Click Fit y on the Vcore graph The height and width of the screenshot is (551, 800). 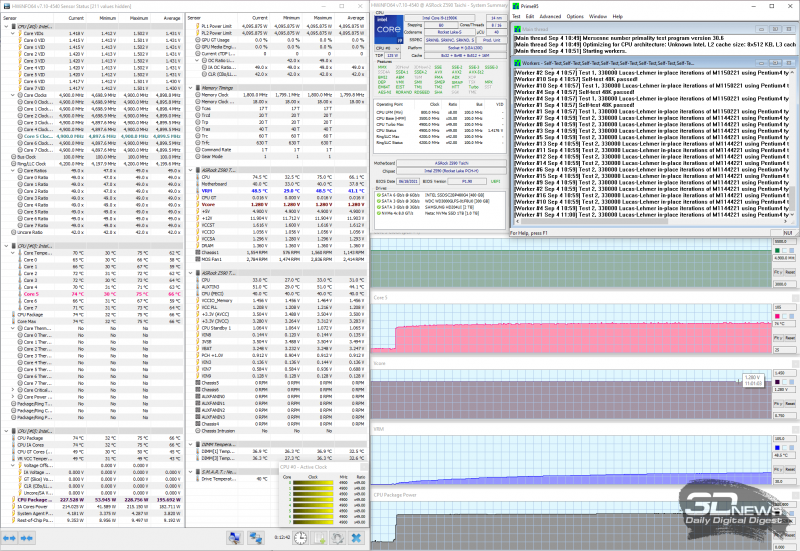[x=778, y=404]
